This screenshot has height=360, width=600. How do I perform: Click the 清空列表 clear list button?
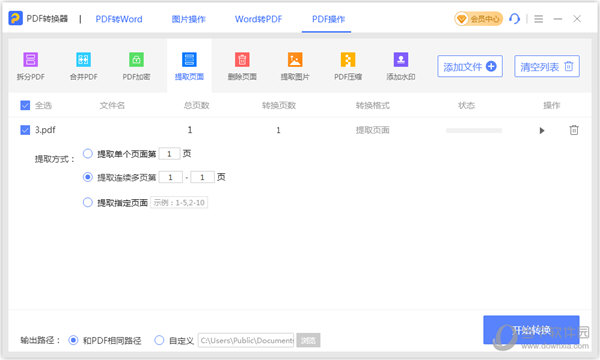click(x=547, y=67)
